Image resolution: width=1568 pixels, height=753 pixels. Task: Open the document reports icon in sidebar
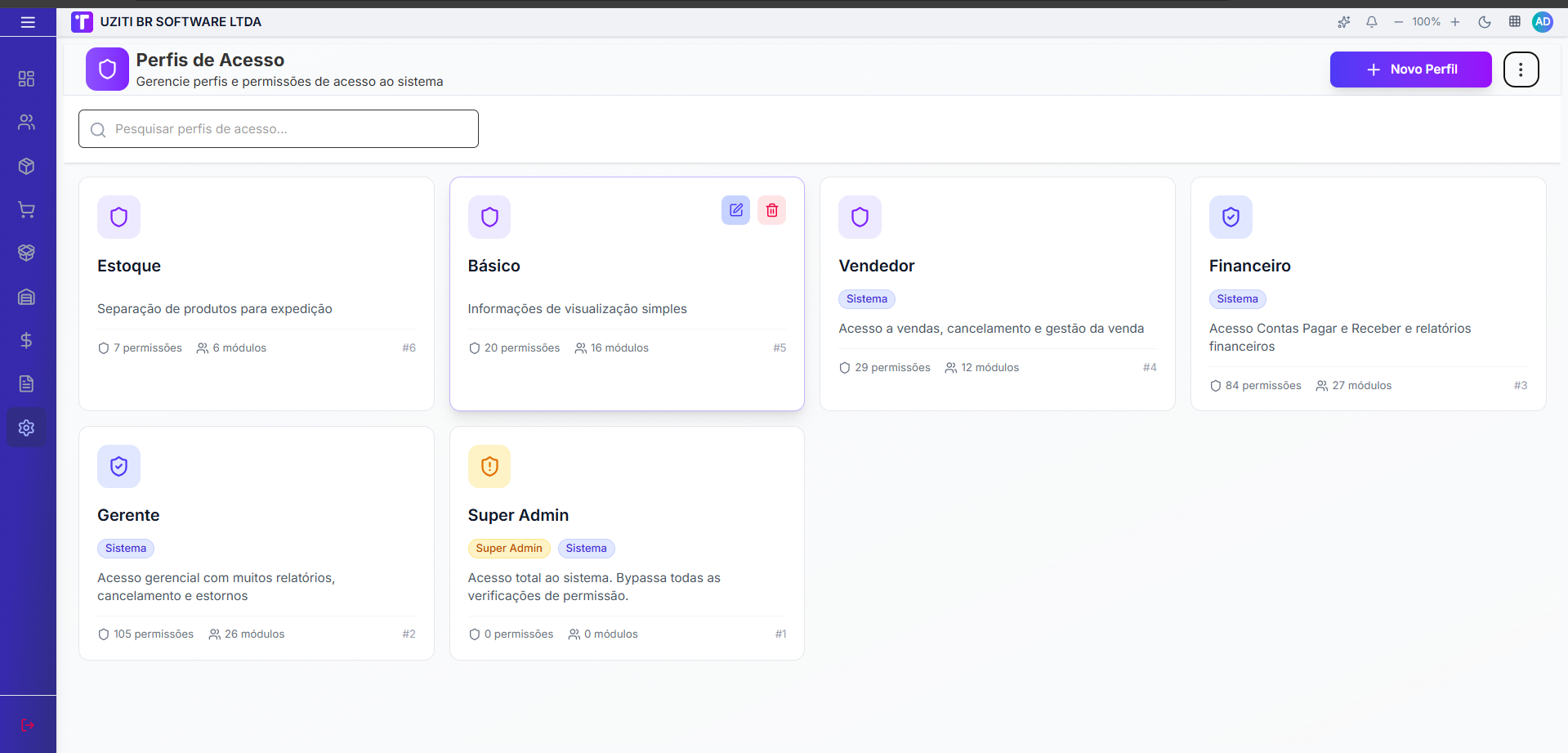click(26, 383)
